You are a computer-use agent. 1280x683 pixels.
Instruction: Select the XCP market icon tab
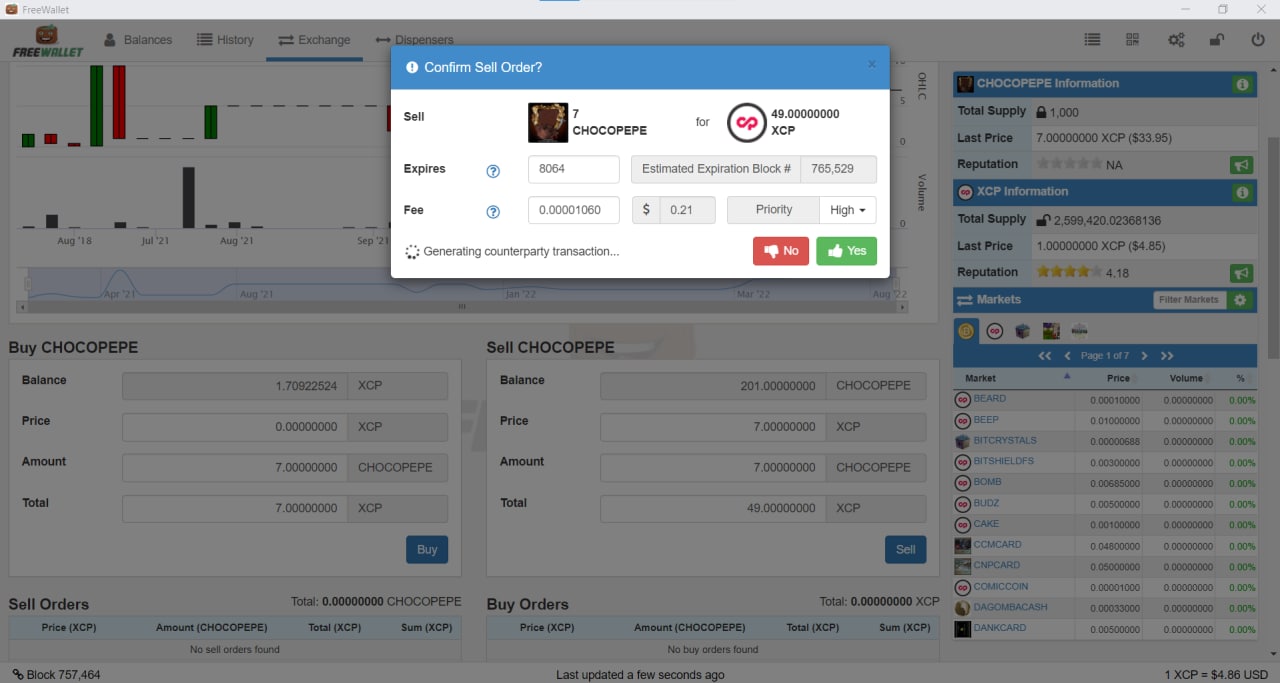tap(994, 331)
